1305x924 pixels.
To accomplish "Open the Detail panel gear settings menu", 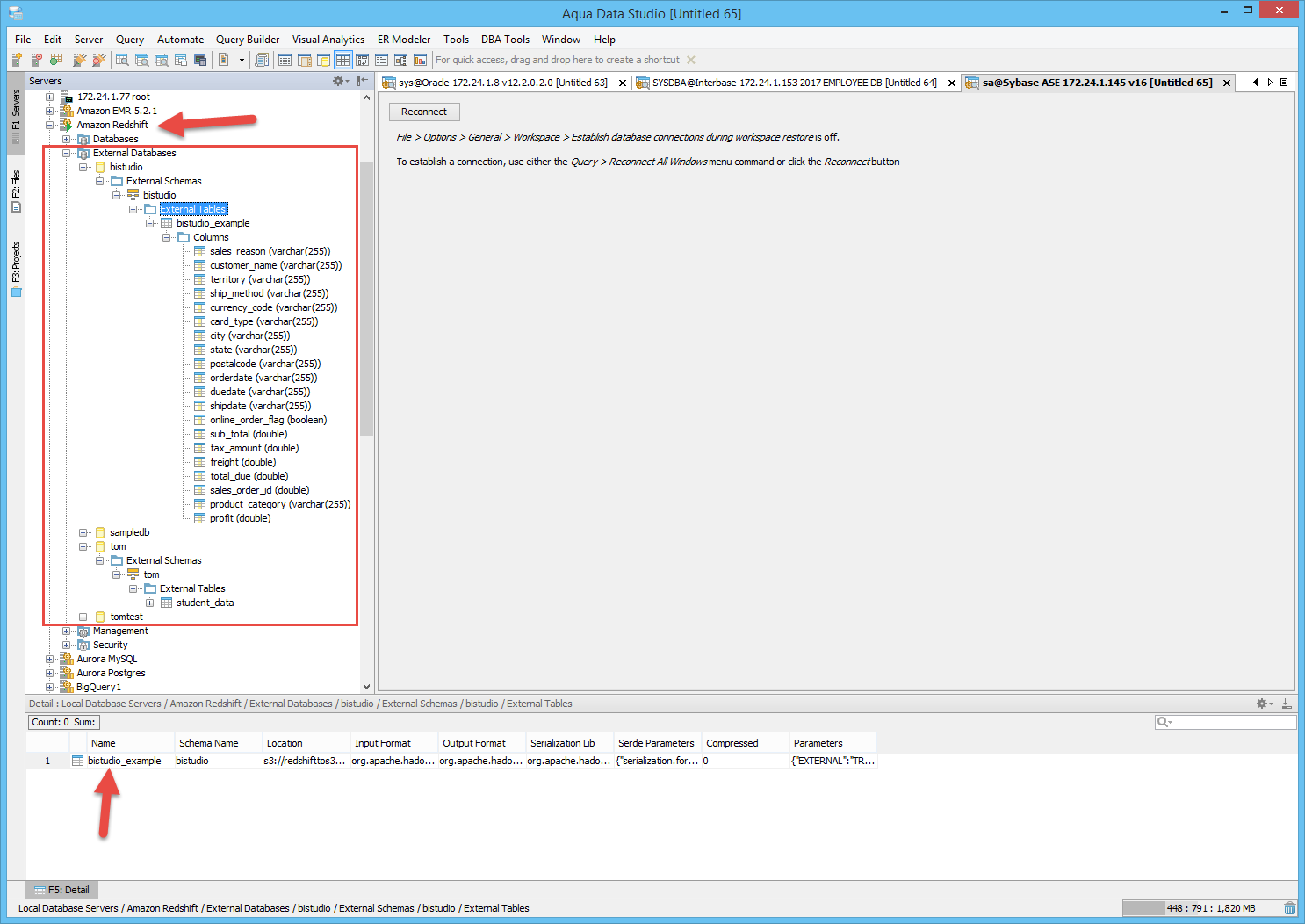I will point(1264,704).
